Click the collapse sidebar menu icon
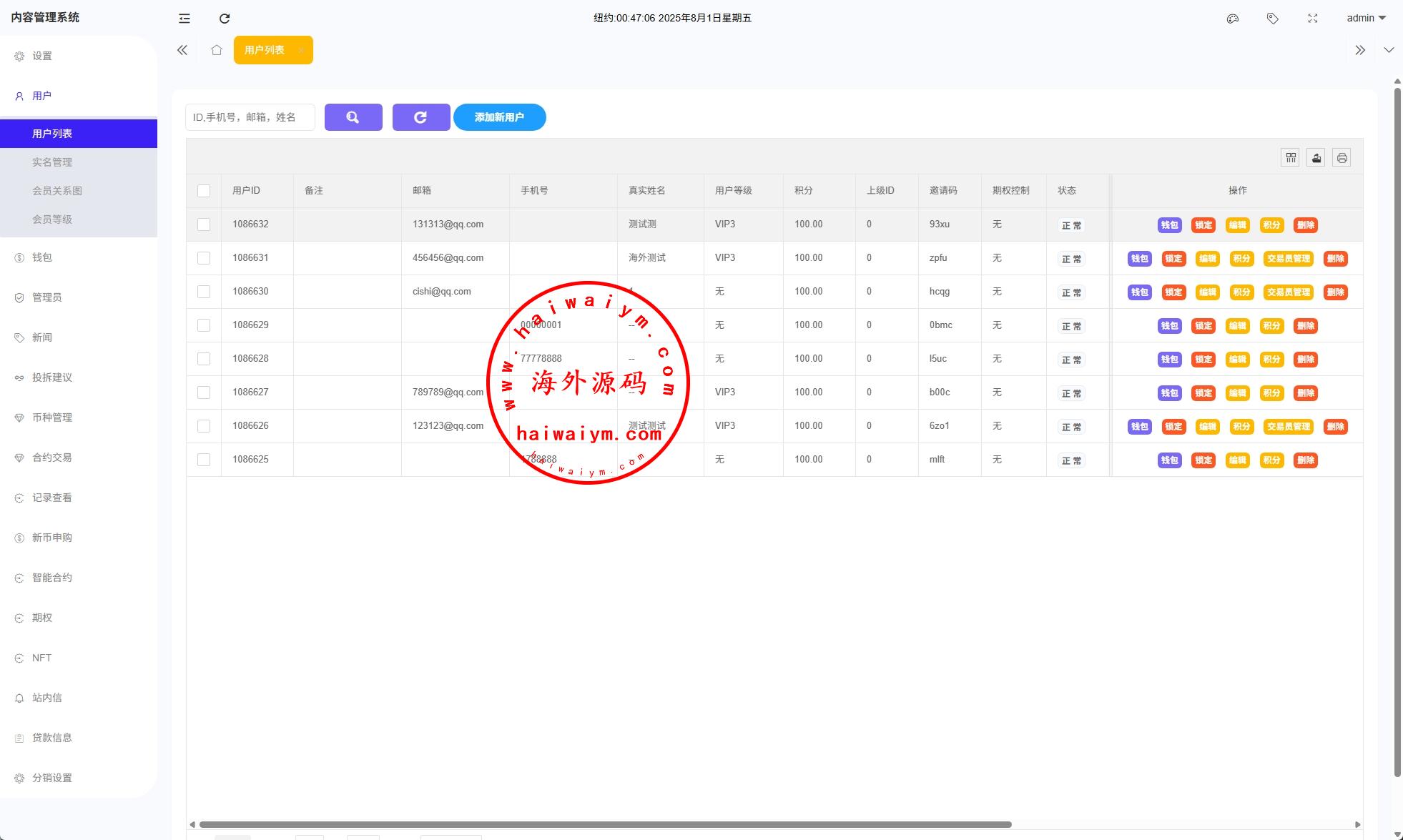 pyautogui.click(x=184, y=19)
